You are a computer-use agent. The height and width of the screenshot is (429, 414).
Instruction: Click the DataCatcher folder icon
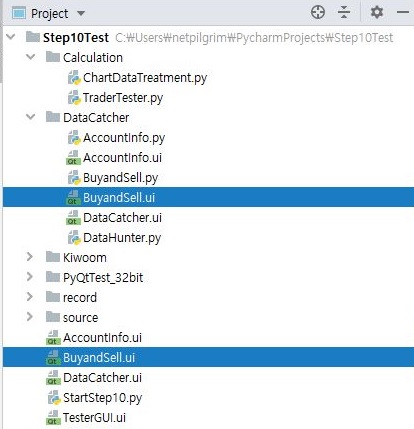(x=53, y=117)
